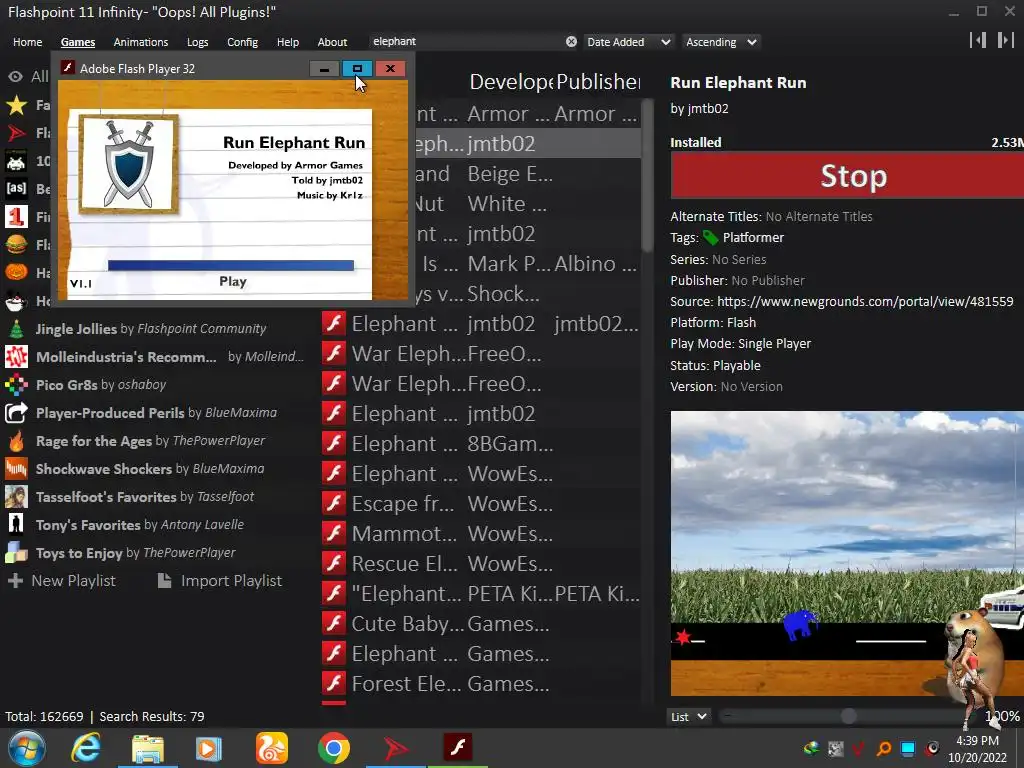Click the New Playlist button

[x=62, y=581]
